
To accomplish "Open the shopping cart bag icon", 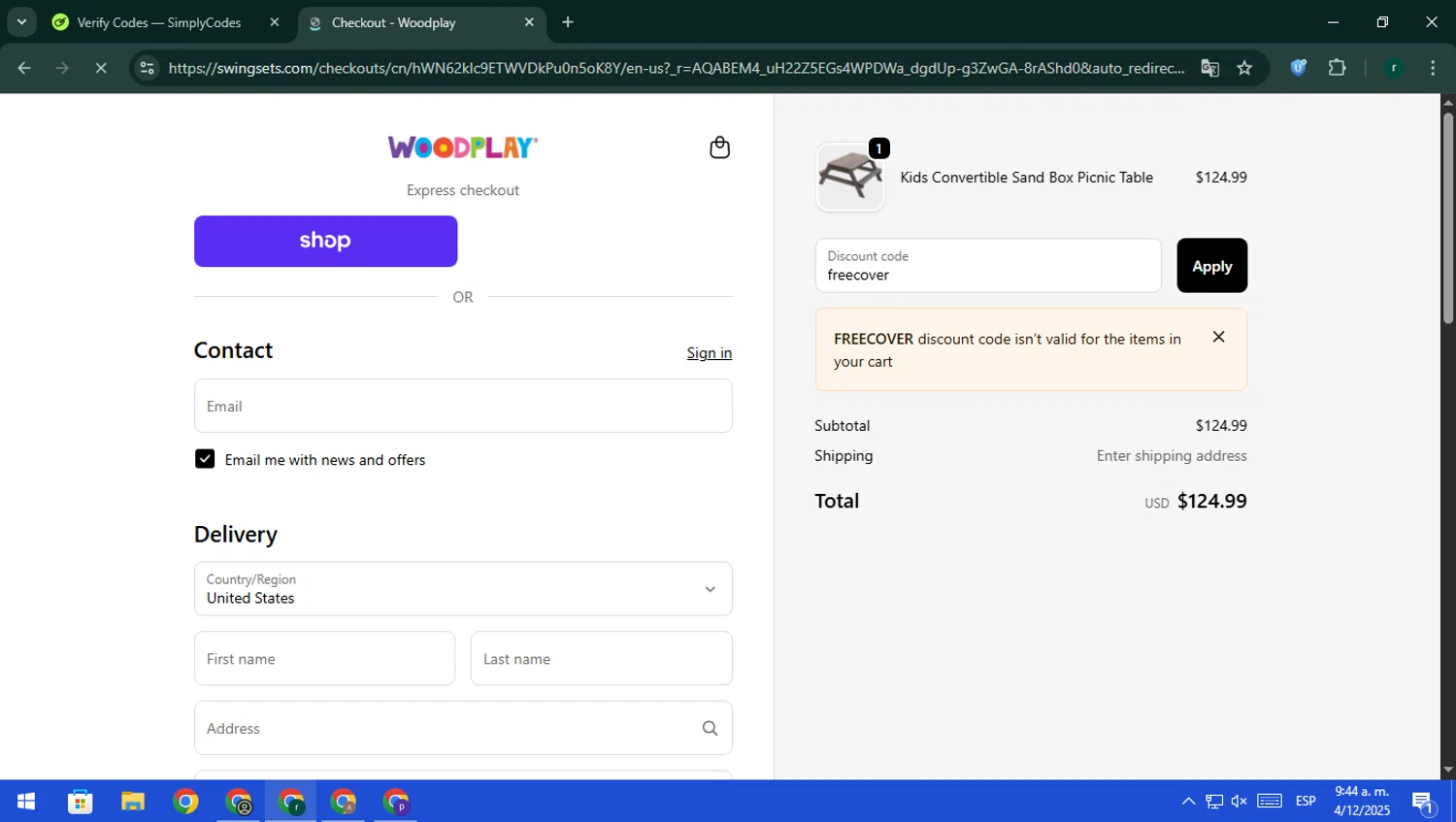I will coord(719,148).
